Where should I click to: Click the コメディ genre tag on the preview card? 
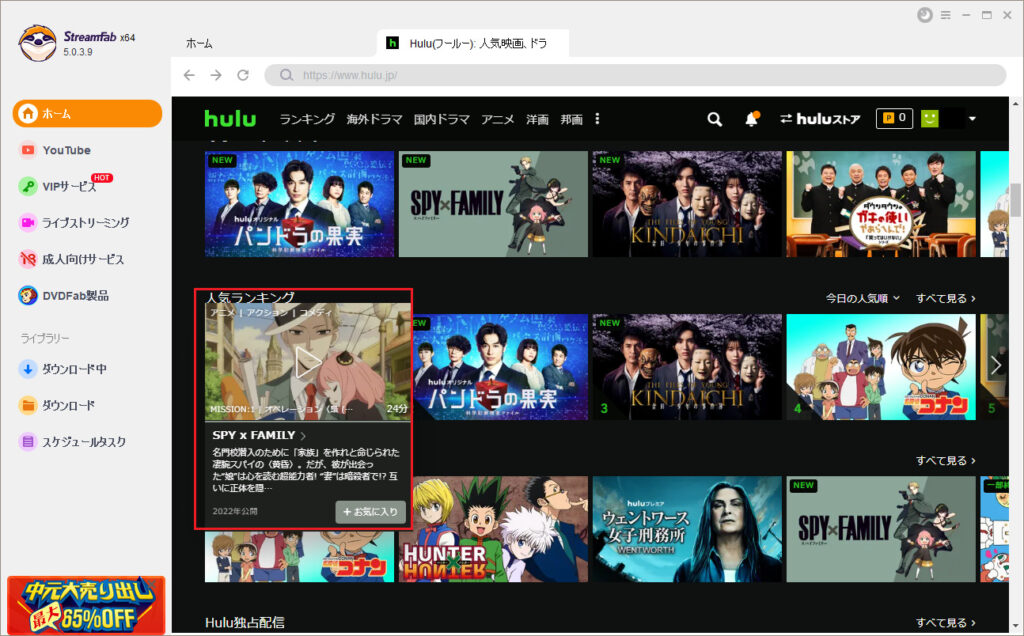click(x=315, y=312)
